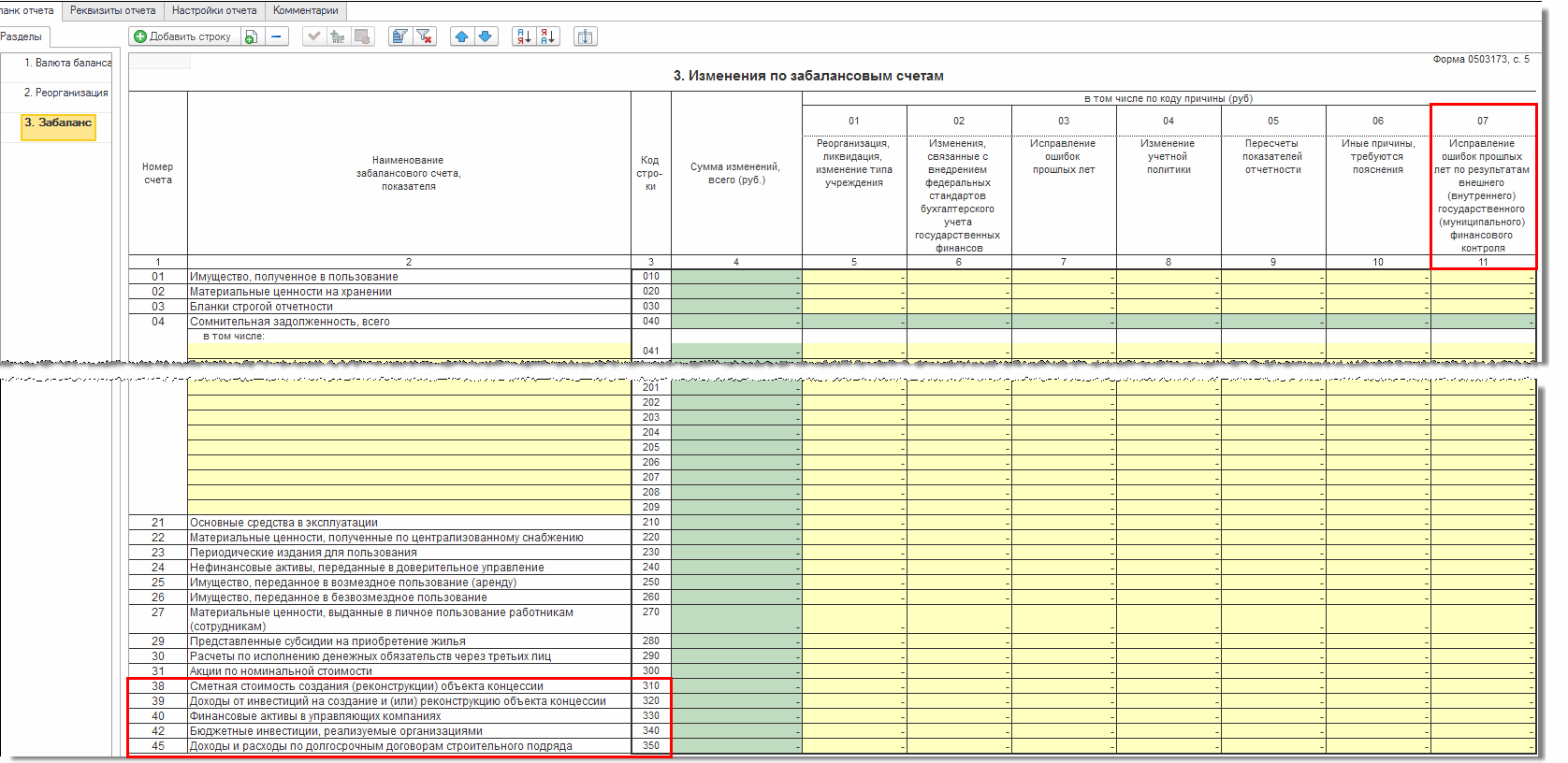Click the 'Добавить строку' button
Screen dimensions: 1568x763
click(184, 36)
